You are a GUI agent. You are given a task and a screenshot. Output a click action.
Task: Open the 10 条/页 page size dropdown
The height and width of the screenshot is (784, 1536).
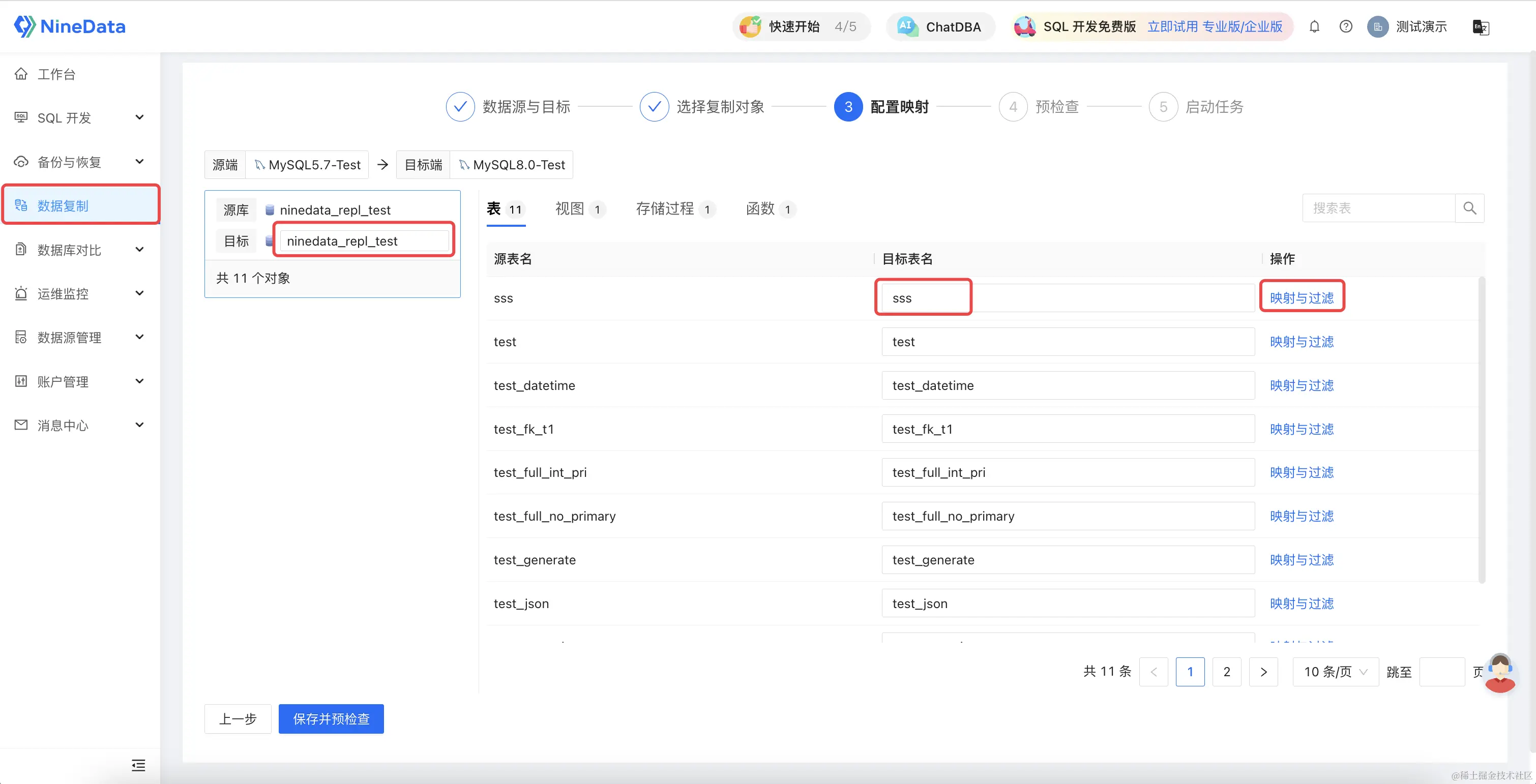[x=1335, y=672]
